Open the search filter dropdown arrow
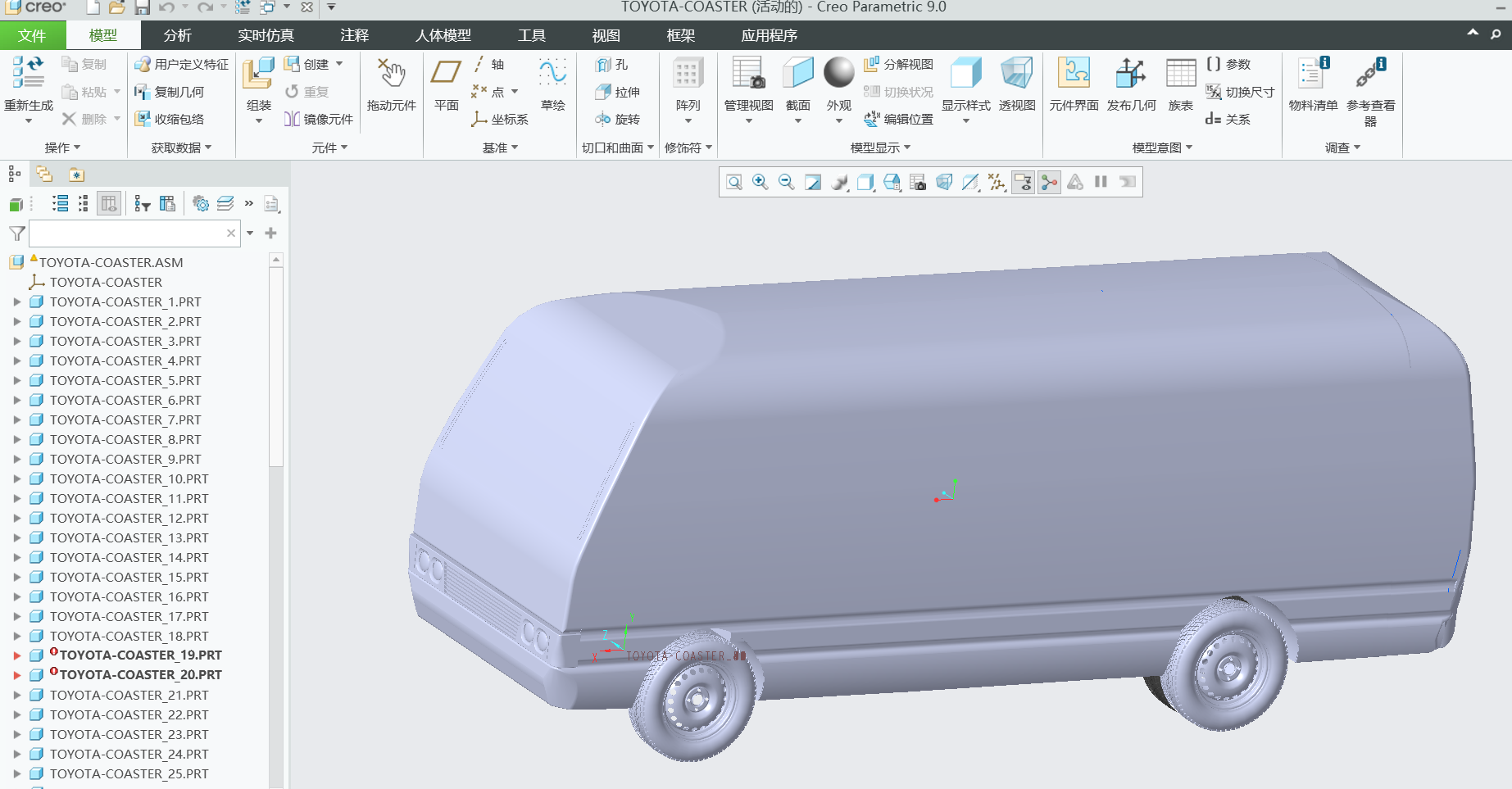Viewport: 1512px width, 789px height. (250, 234)
